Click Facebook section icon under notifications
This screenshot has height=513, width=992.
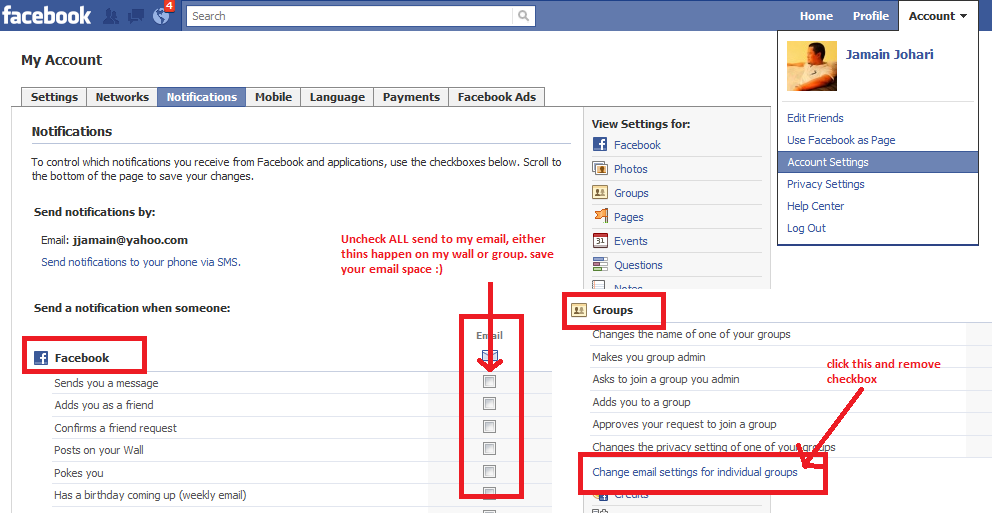point(41,358)
